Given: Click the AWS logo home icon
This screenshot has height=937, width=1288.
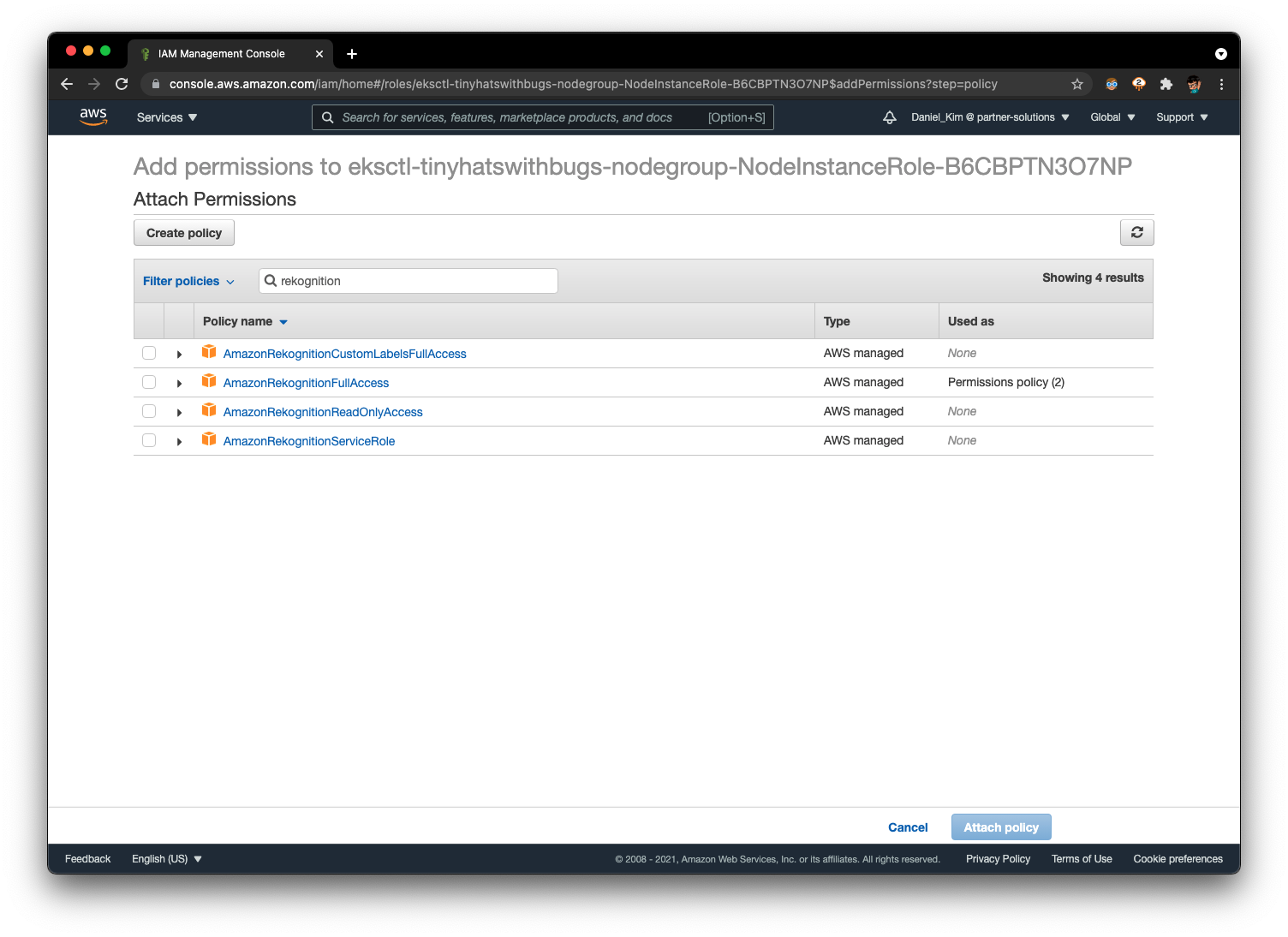Looking at the screenshot, I should (93, 116).
